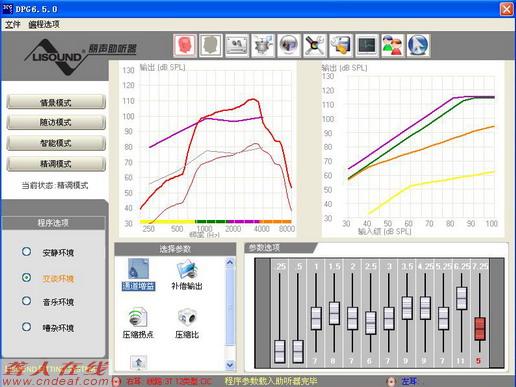
Task: Click the 5.25 kHz gain slider handle
Action: (443, 318)
